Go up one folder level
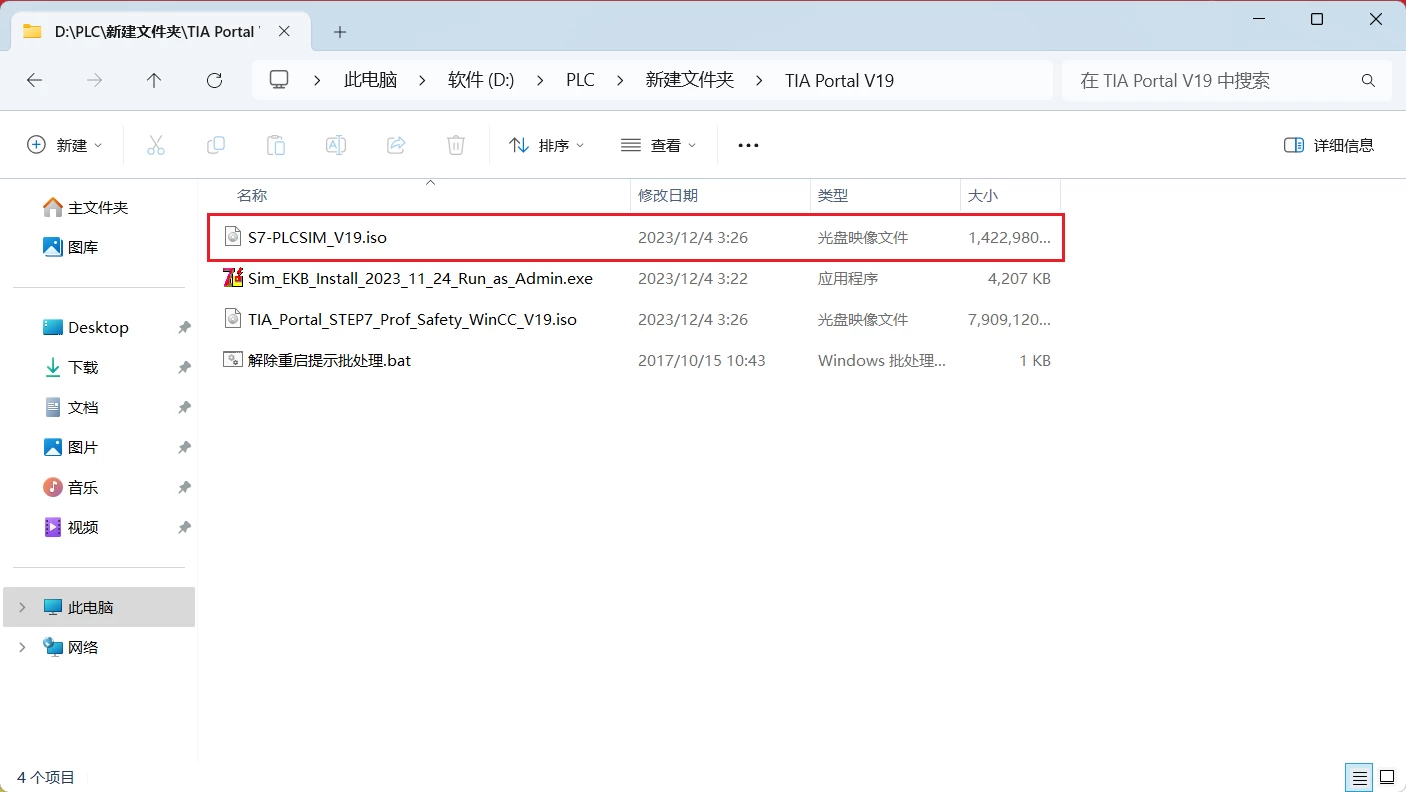Image resolution: width=1406 pixels, height=792 pixels. click(154, 81)
